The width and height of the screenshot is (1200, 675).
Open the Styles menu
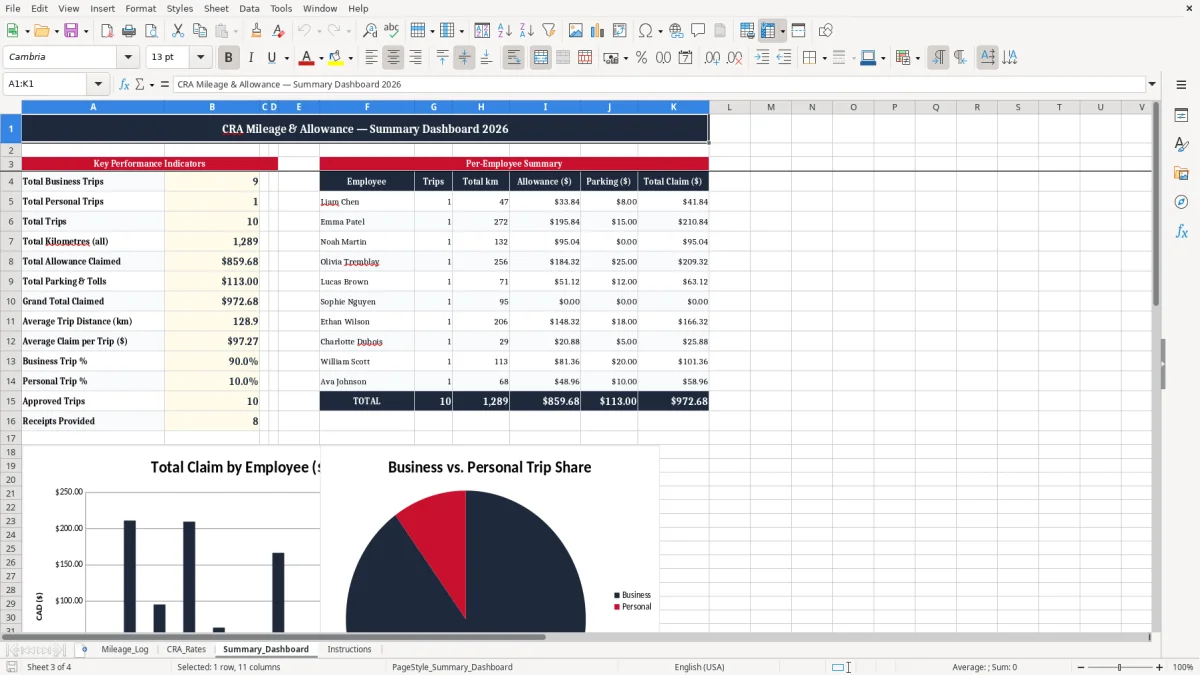(x=180, y=8)
